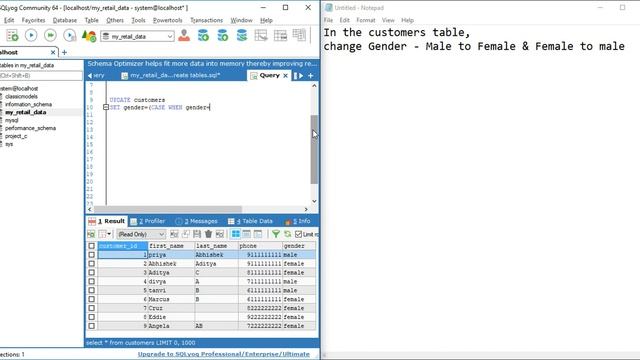The image size is (640, 360).
Task: Click the insert new row icon
Action: point(174,234)
